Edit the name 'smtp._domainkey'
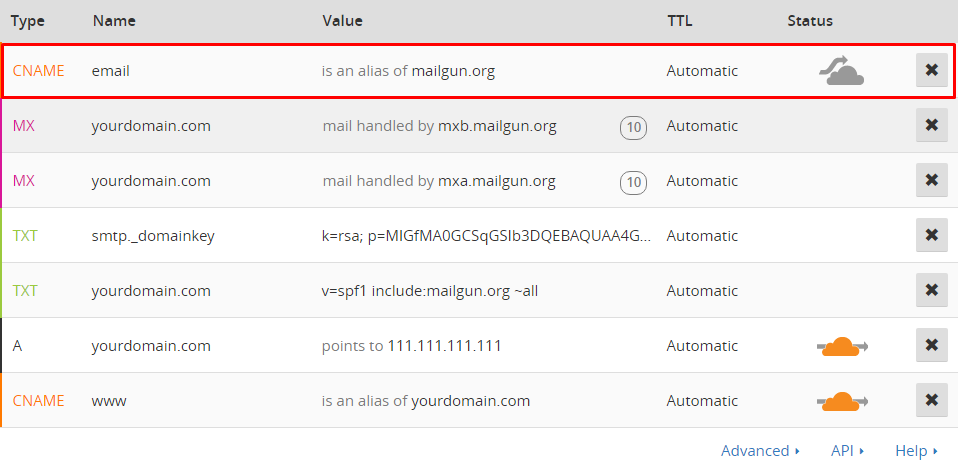The width and height of the screenshot is (958, 471). (153, 236)
